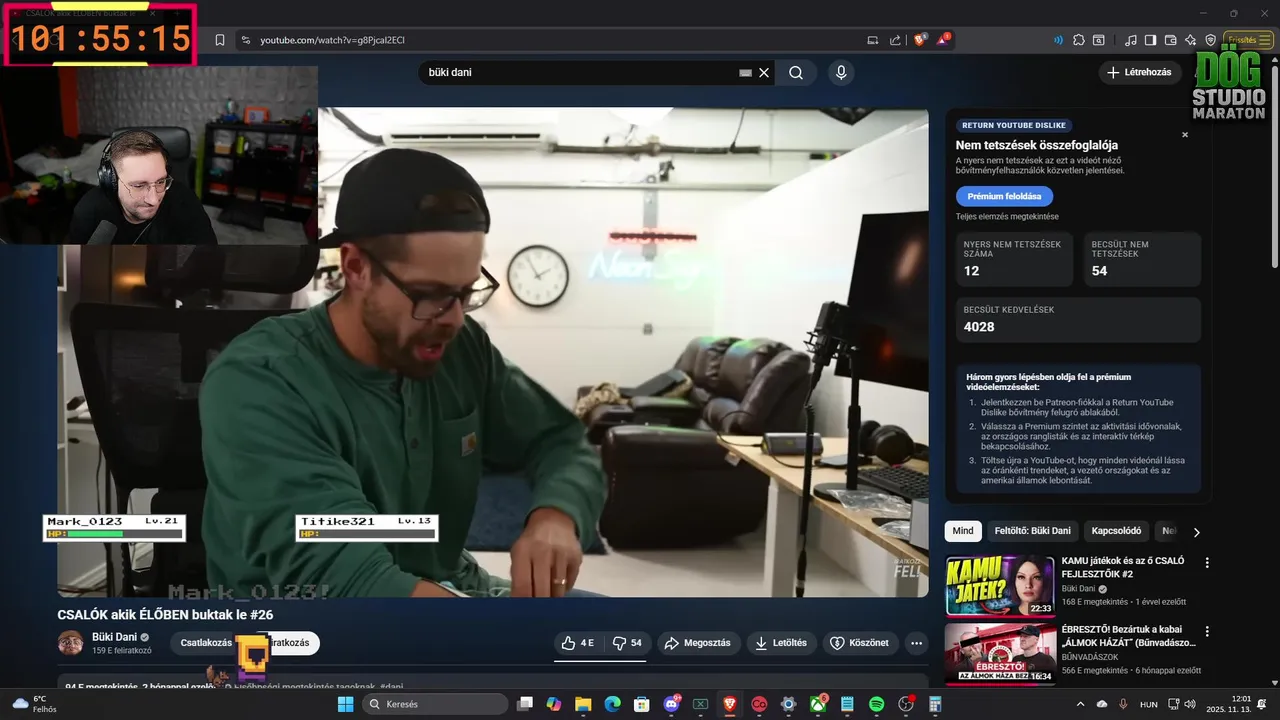Click the cast/install screen icon in address bar

click(x=872, y=40)
